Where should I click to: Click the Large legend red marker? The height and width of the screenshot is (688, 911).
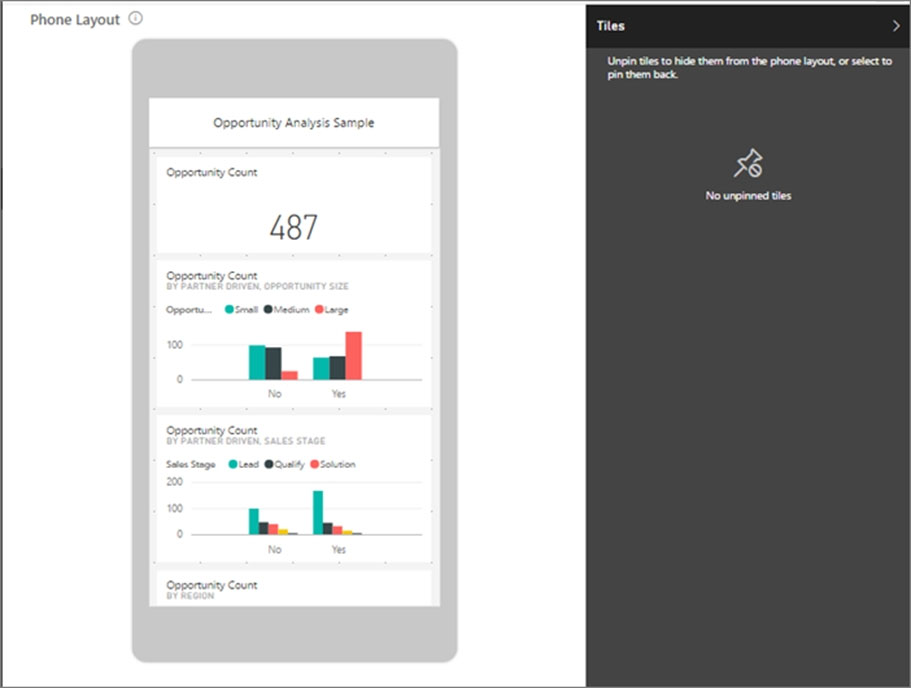[319, 310]
